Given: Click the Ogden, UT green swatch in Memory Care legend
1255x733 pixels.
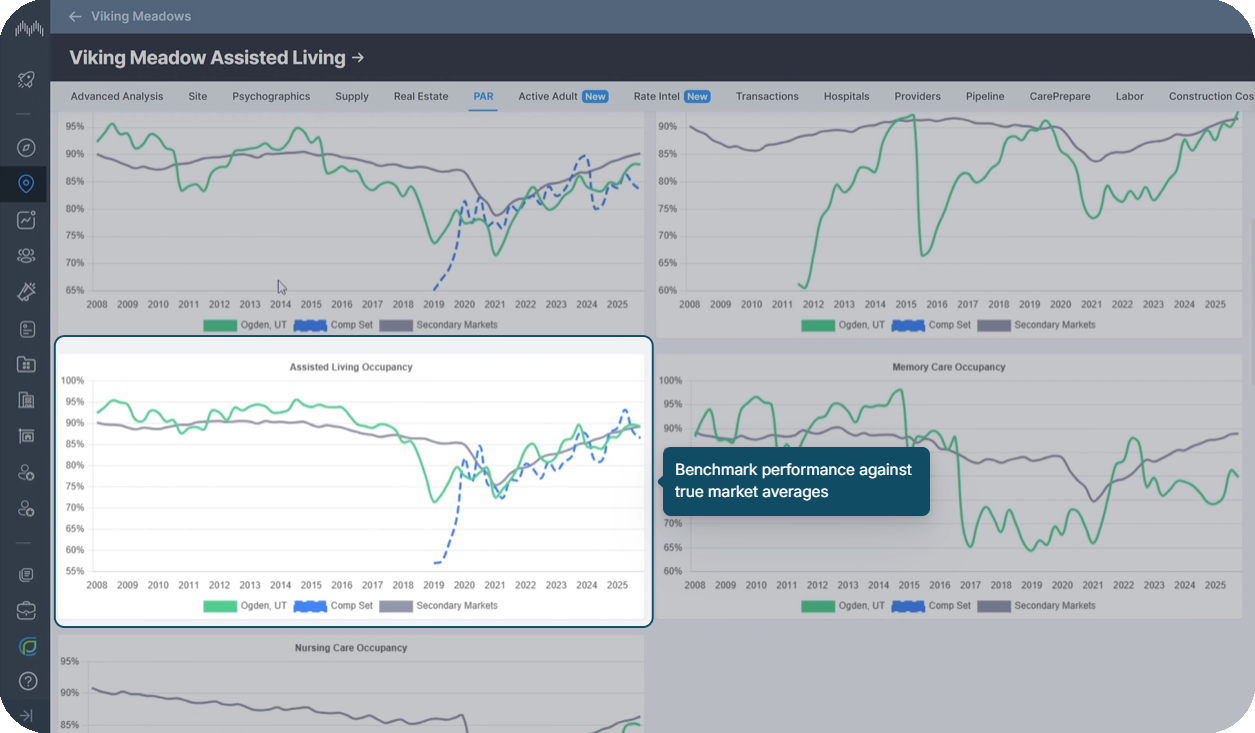Looking at the screenshot, I should point(817,606).
